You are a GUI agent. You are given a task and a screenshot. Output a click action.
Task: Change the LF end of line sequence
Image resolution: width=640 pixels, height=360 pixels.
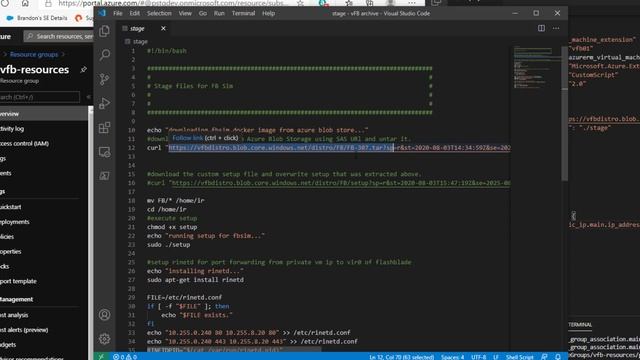496,357
